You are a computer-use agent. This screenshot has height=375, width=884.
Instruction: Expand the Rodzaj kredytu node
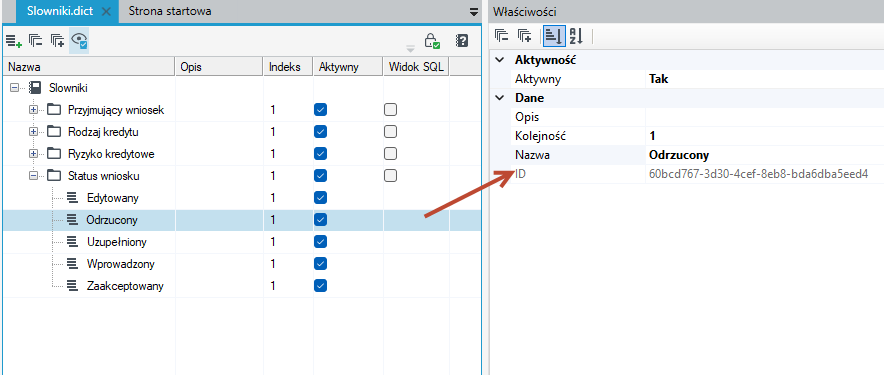pyautogui.click(x=33, y=132)
